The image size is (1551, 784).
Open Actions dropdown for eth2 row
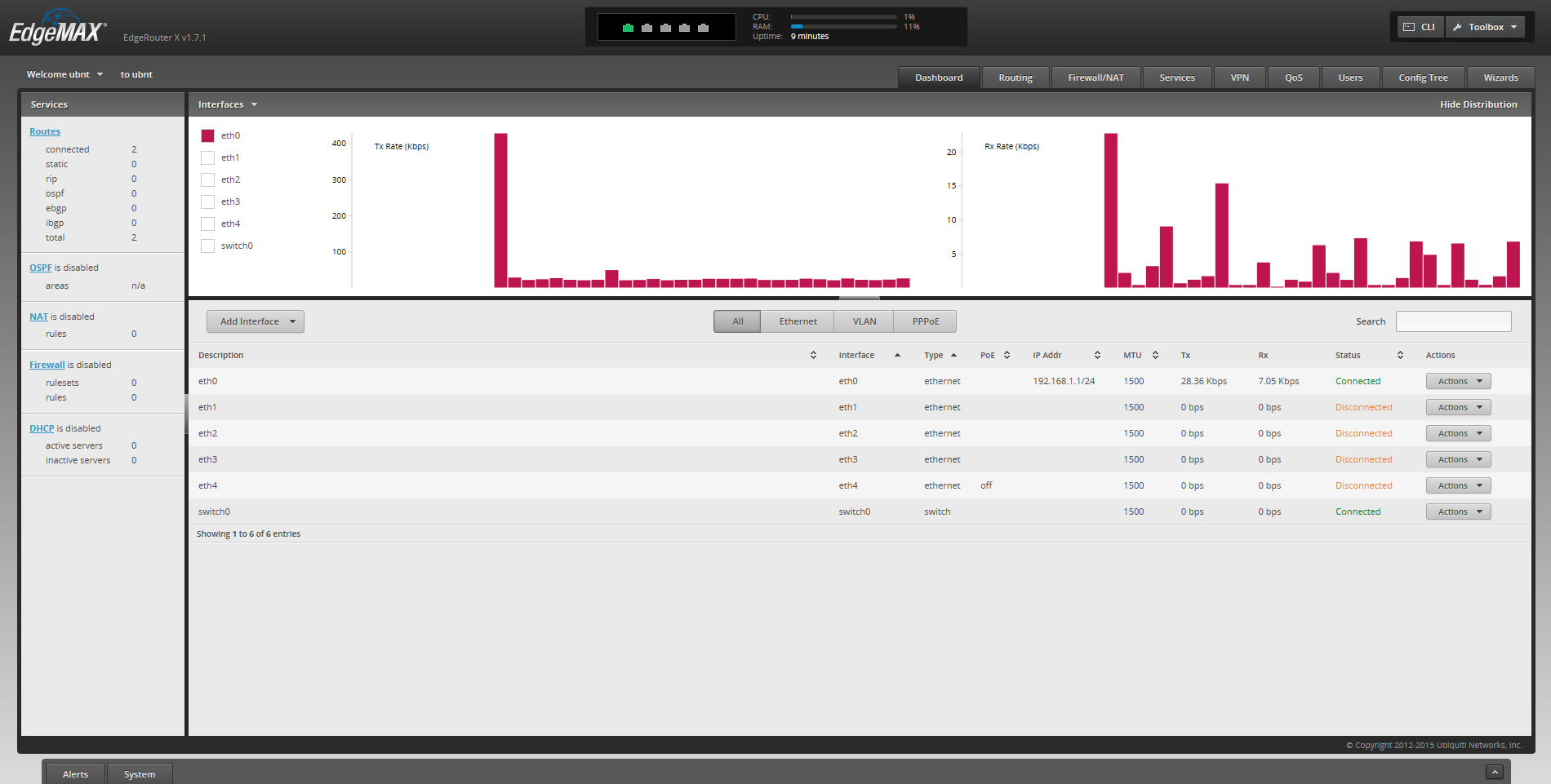1458,433
